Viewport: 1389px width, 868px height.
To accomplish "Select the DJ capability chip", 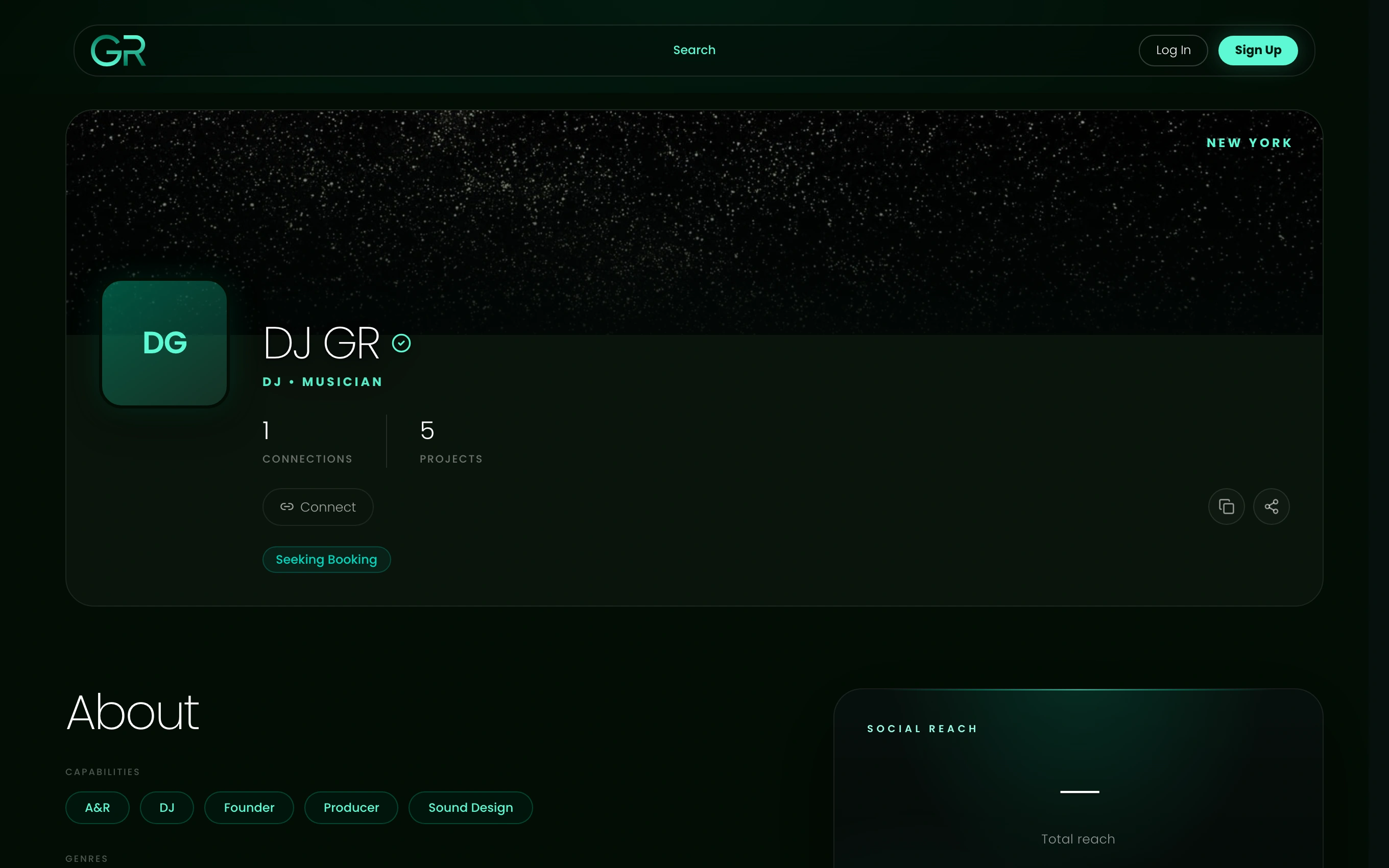I will [x=167, y=807].
